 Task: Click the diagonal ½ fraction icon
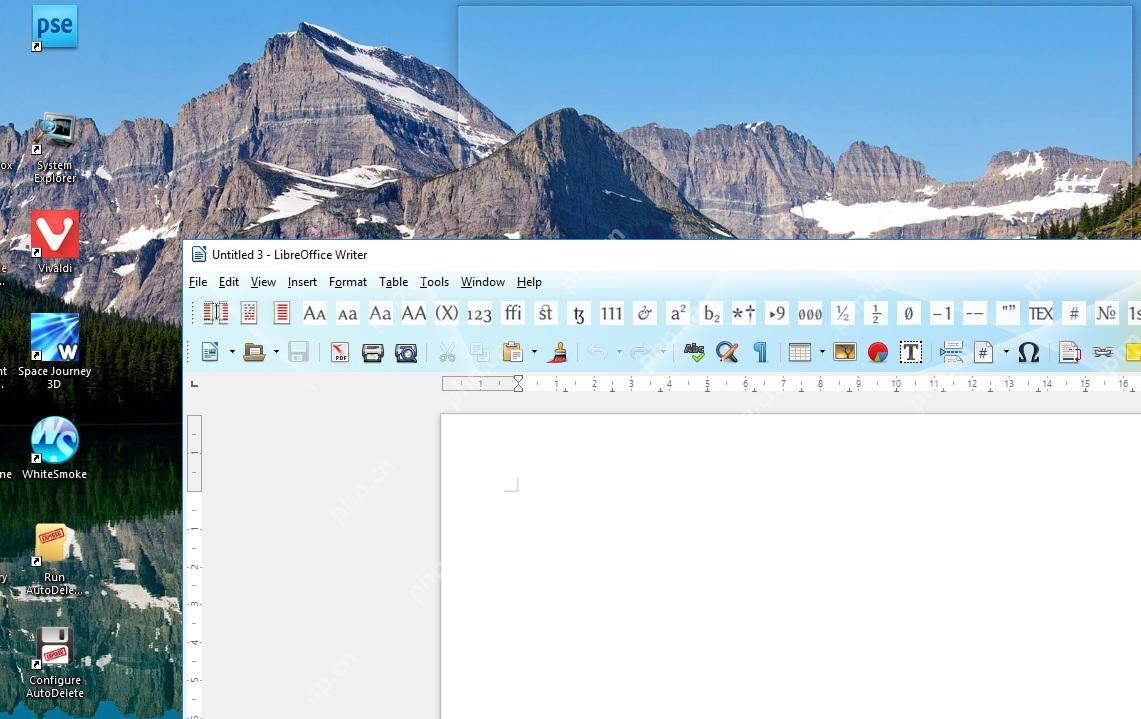(x=843, y=313)
